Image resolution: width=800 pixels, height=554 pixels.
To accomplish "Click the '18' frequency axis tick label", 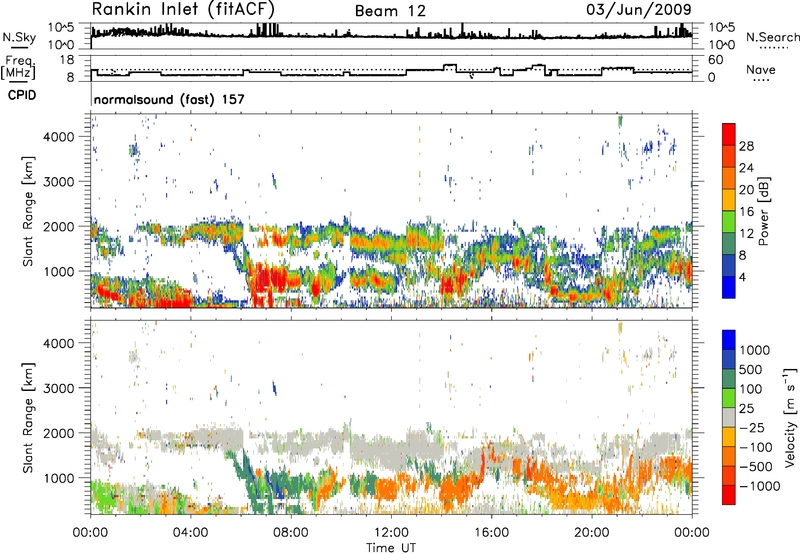I will pos(67,60).
